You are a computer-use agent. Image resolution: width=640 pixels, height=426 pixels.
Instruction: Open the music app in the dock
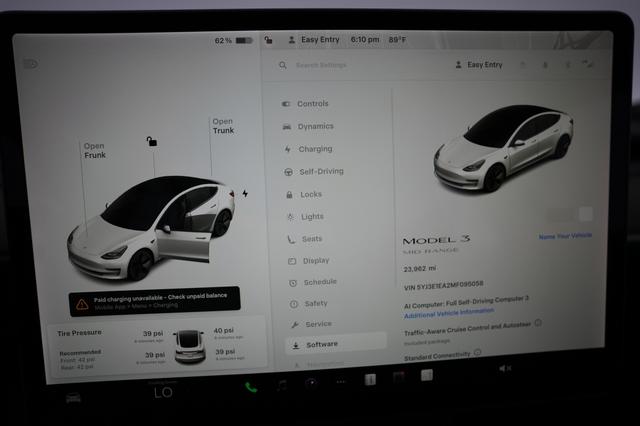point(282,384)
